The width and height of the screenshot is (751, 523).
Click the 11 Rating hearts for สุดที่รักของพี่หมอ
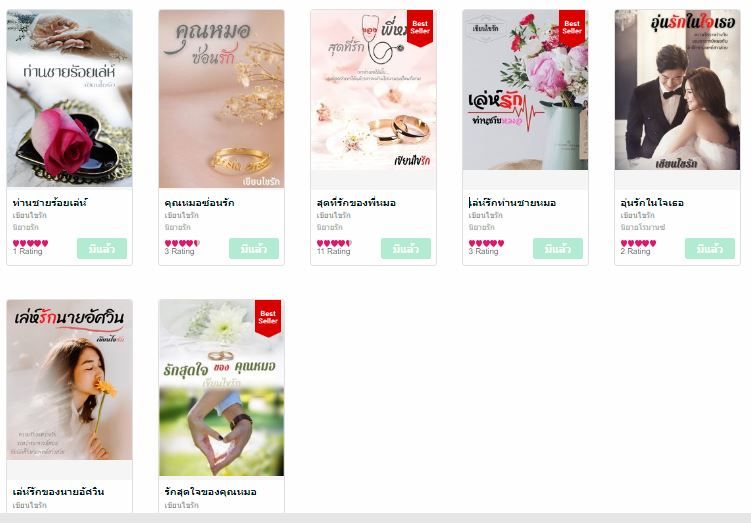[x=334, y=243]
